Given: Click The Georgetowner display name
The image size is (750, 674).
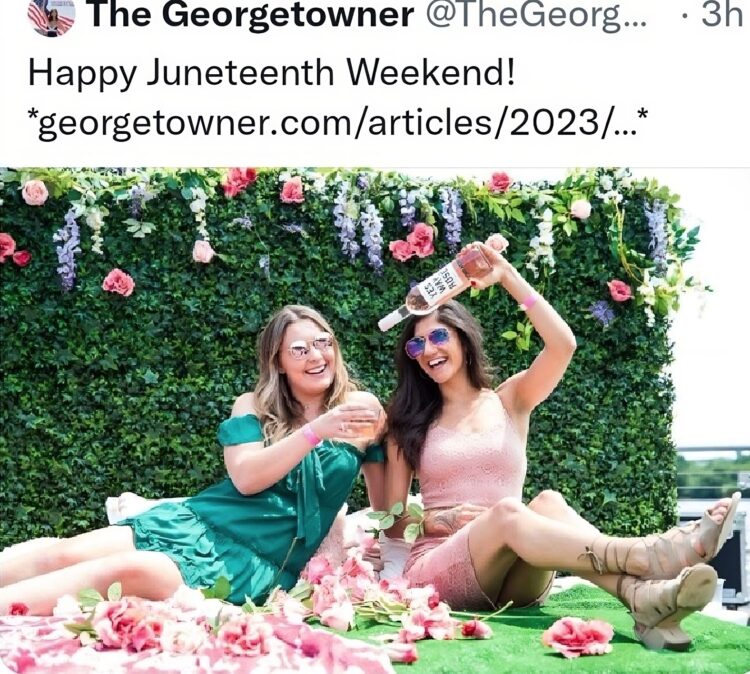Looking at the screenshot, I should [x=252, y=16].
